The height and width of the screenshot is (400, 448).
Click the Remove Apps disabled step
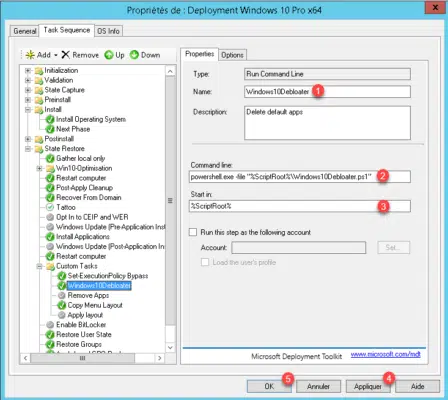88,295
